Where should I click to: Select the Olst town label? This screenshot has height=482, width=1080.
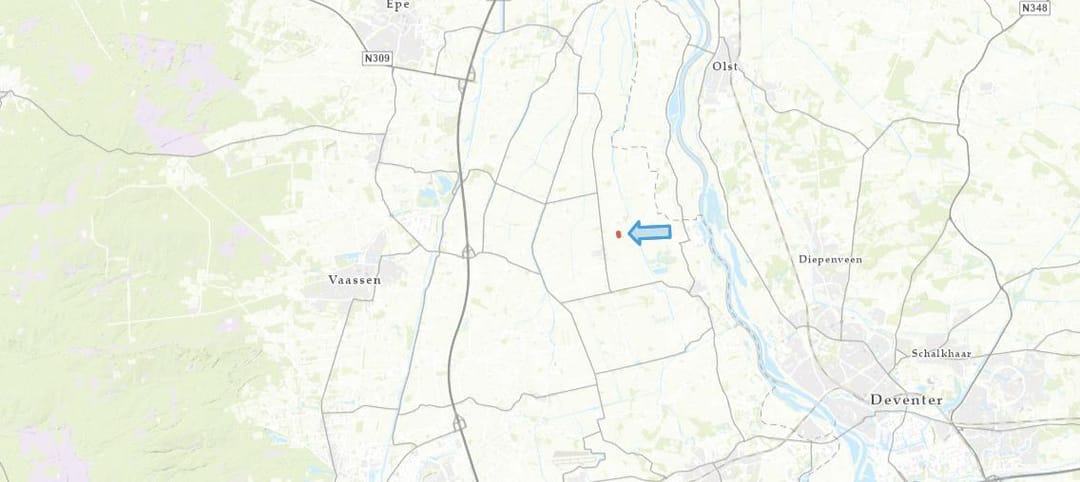pyautogui.click(x=724, y=66)
